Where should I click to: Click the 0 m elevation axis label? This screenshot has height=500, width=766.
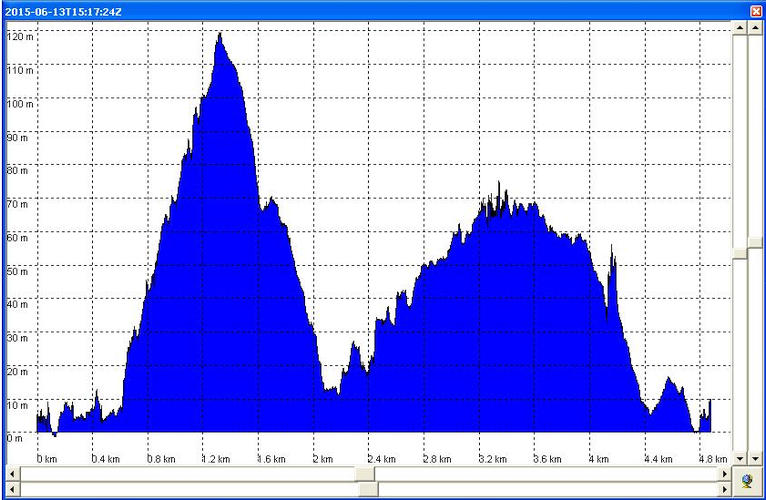(15, 438)
